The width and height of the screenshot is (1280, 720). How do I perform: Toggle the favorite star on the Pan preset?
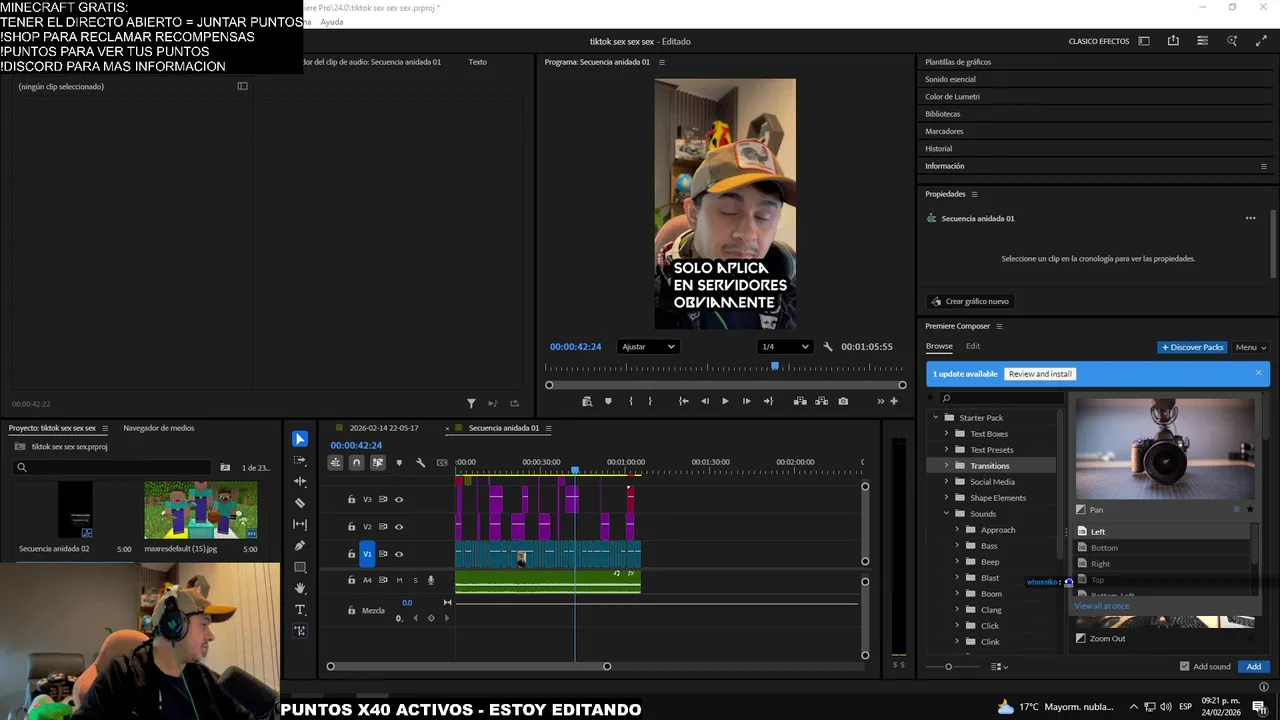[x=1250, y=510]
